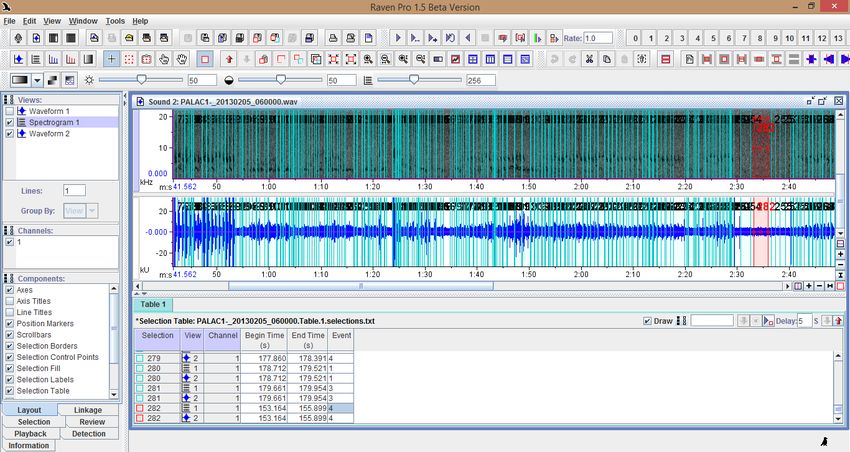Click the Lines input field
Image resolution: width=850 pixels, height=452 pixels.
point(74,191)
